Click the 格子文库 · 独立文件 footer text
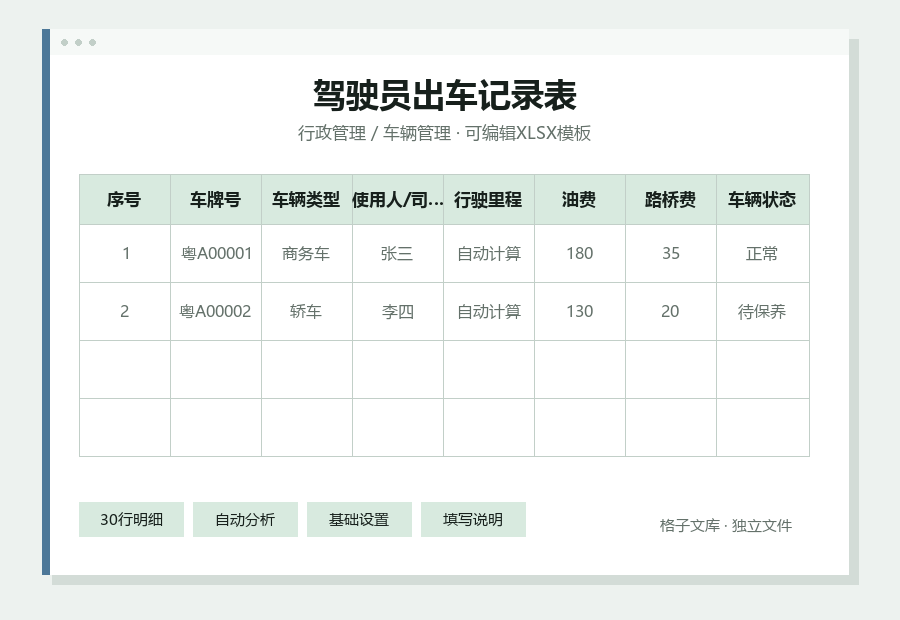The width and height of the screenshot is (900, 620). [726, 525]
